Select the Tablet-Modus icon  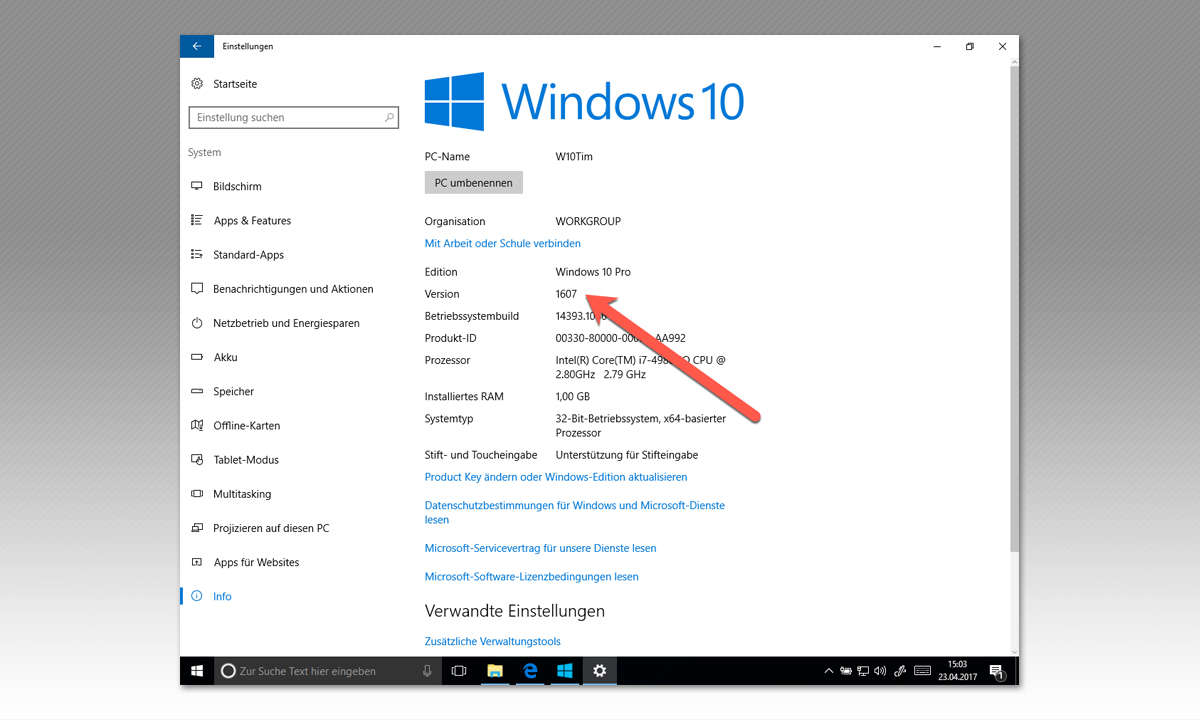click(x=197, y=460)
